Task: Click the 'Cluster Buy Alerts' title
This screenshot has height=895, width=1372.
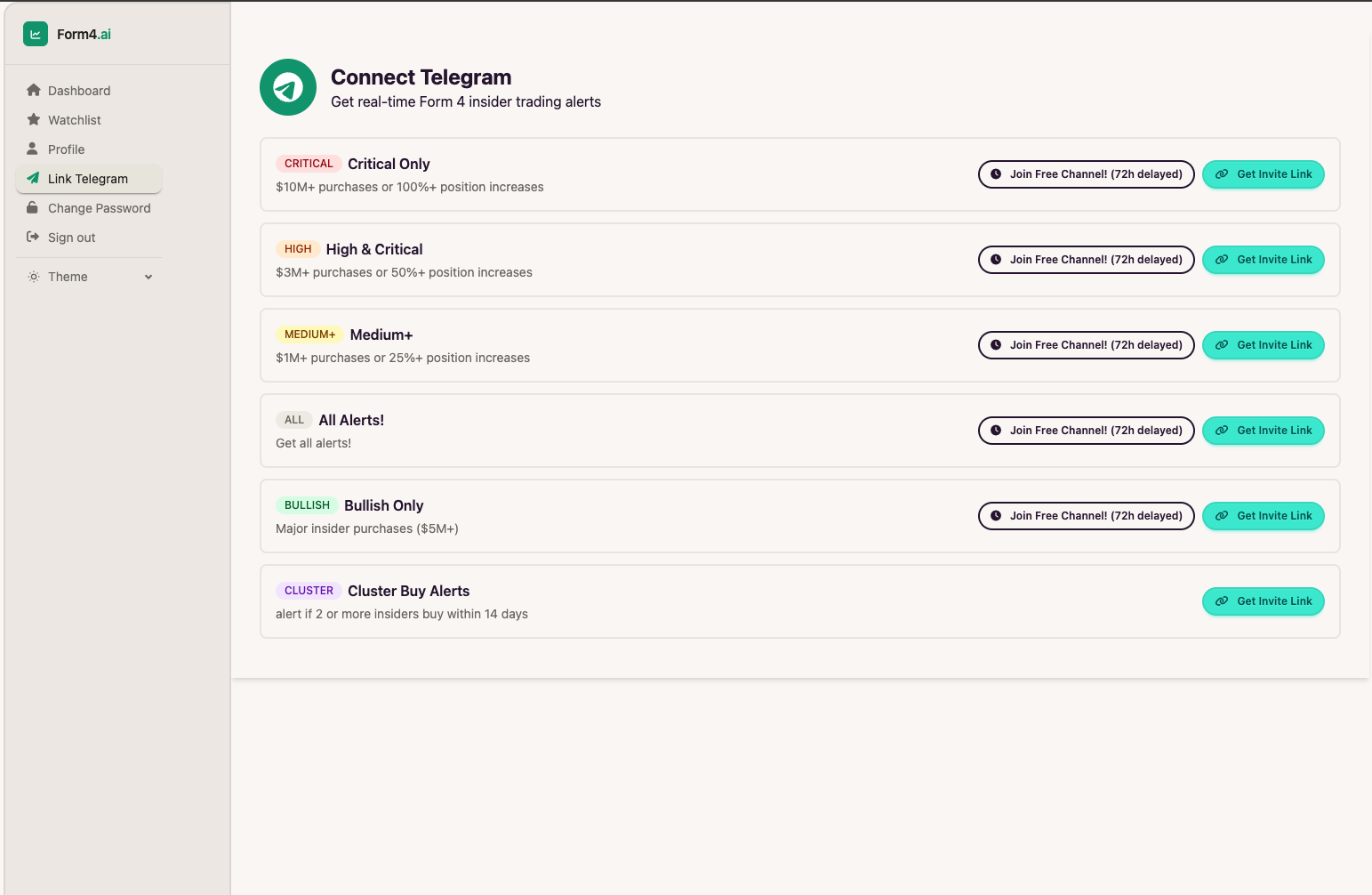Action: tap(408, 591)
